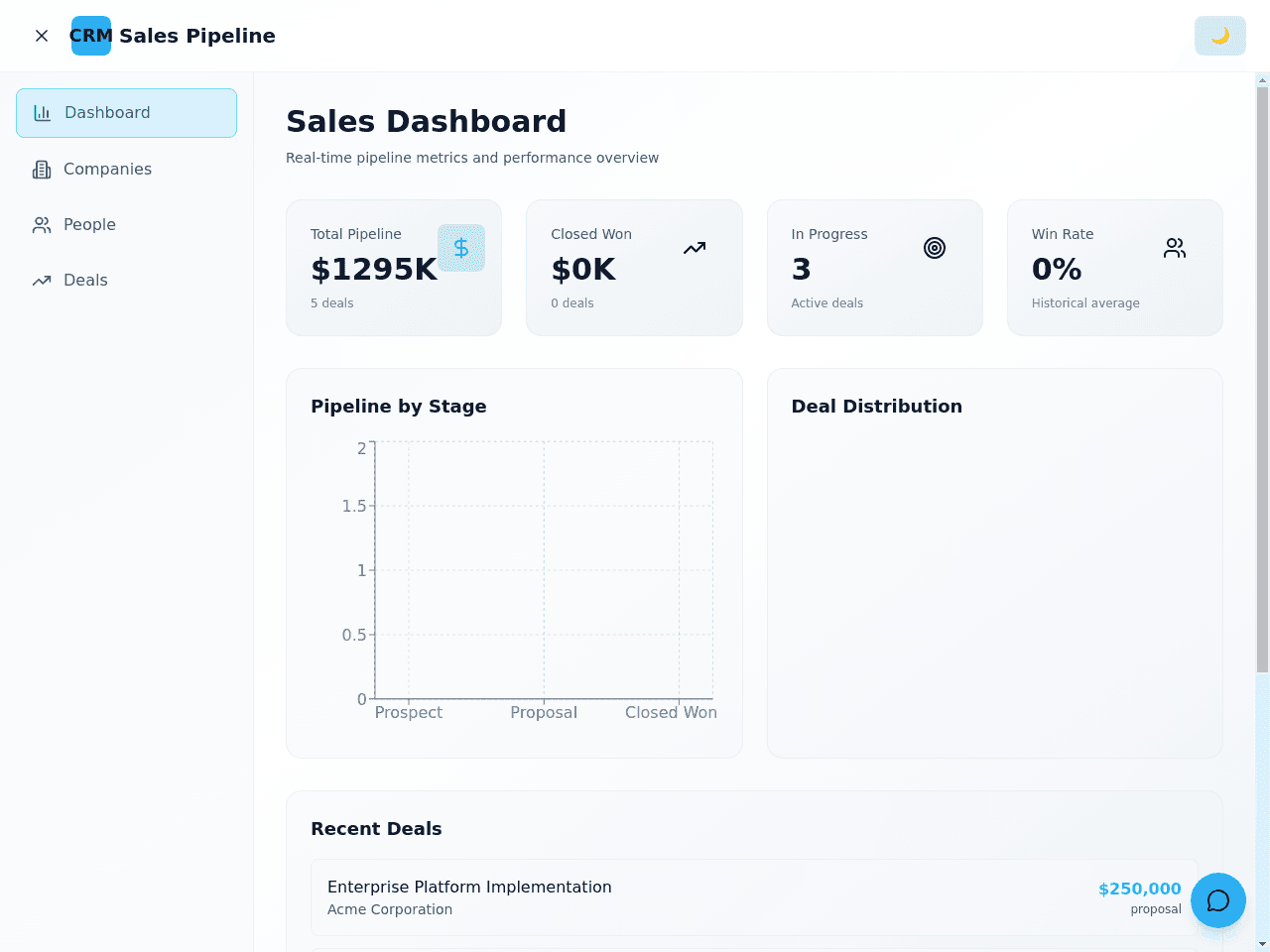This screenshot has width=1270, height=952.
Task: Click the Closed Won axis label in chart
Action: (671, 712)
